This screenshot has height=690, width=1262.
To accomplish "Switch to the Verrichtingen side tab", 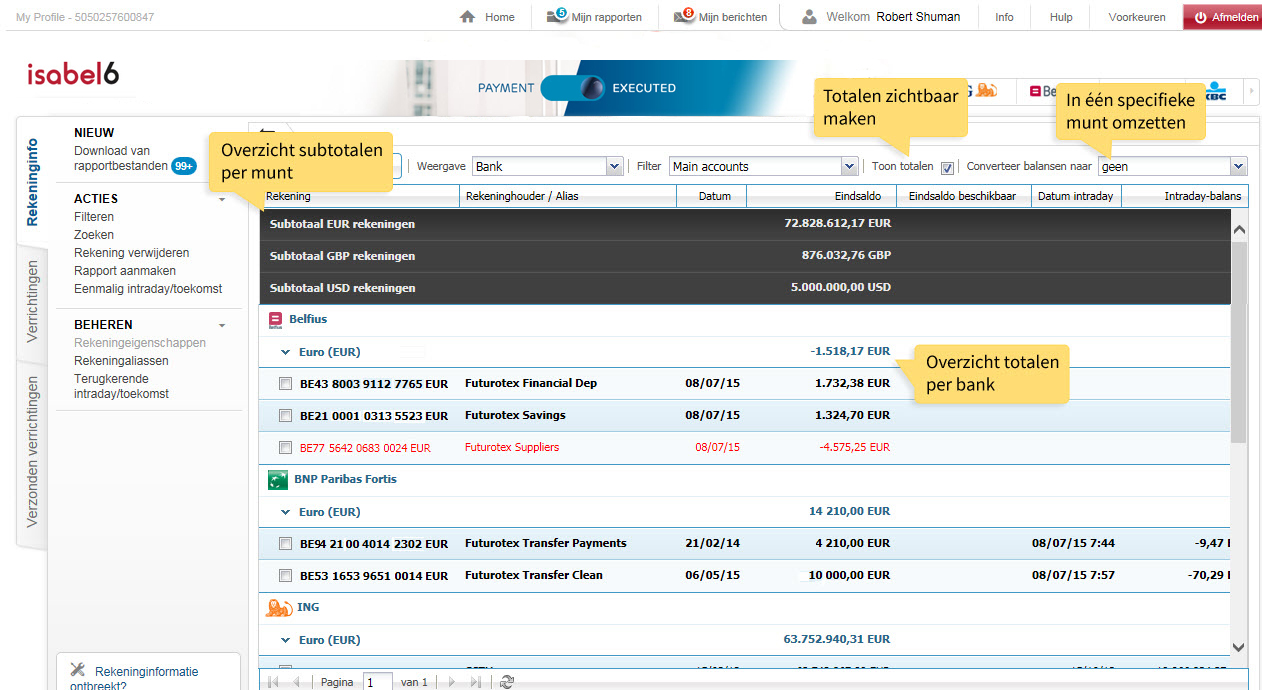I will pyautogui.click(x=33, y=302).
